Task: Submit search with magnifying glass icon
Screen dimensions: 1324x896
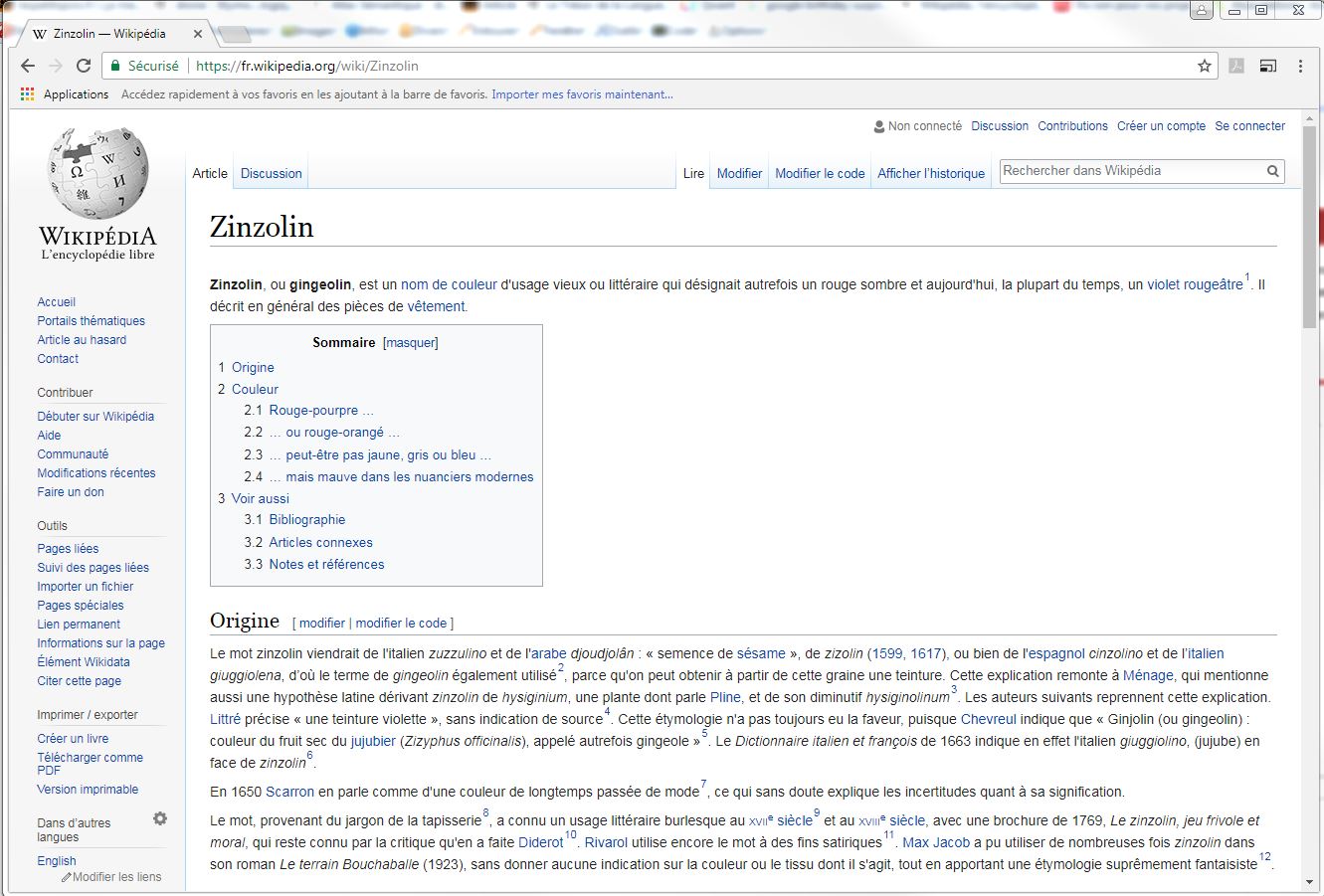Action: coord(1272,171)
